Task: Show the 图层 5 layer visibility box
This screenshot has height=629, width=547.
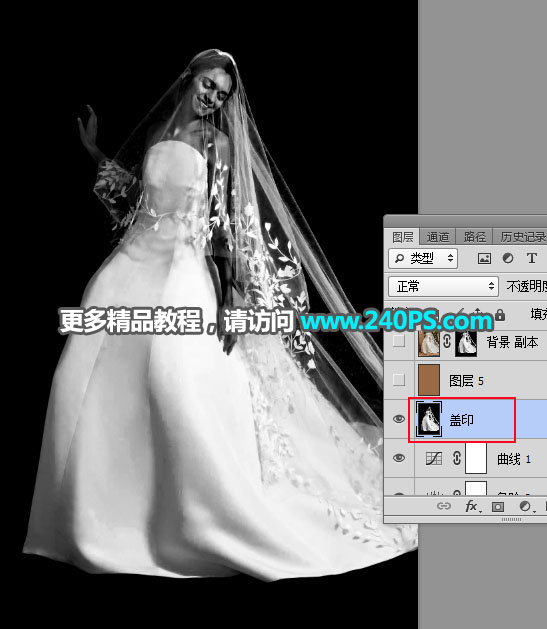Action: pyautogui.click(x=399, y=380)
